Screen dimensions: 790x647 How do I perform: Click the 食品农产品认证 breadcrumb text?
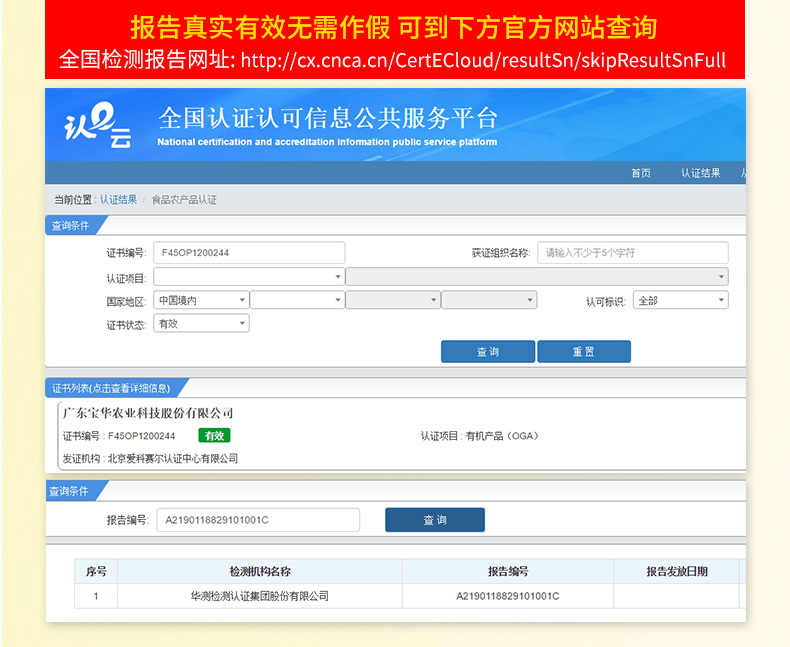[x=184, y=200]
